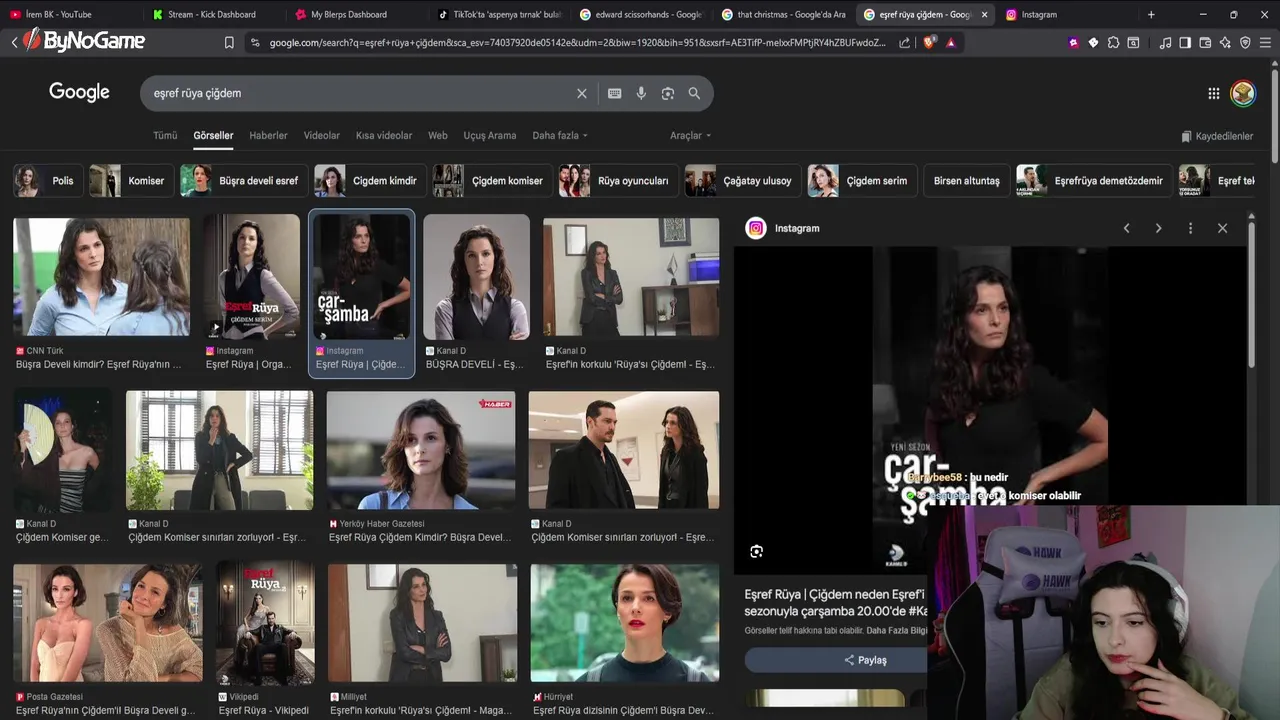Open Posta Gazetesi image result thumbnail

[107, 623]
